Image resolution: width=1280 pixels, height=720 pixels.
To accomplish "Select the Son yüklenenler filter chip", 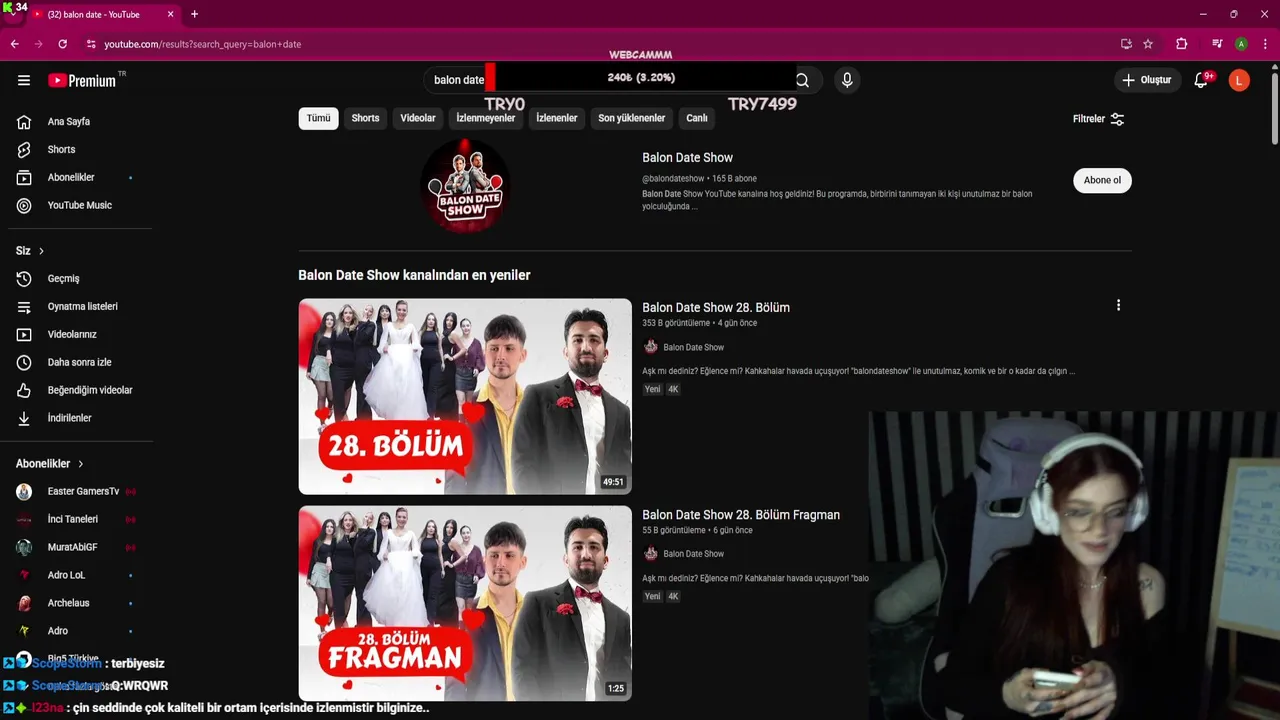I will pyautogui.click(x=632, y=118).
